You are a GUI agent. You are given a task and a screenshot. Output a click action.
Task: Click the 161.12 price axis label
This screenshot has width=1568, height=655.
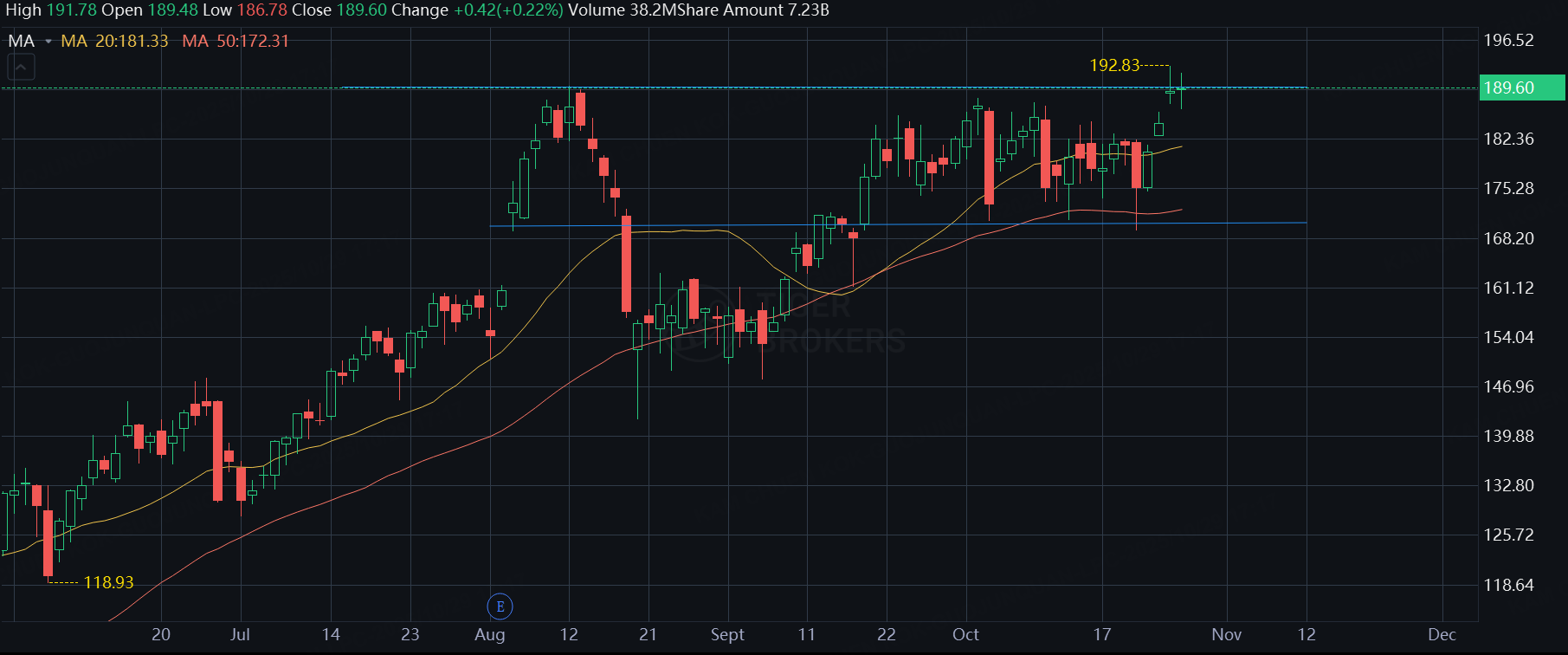click(x=1508, y=288)
